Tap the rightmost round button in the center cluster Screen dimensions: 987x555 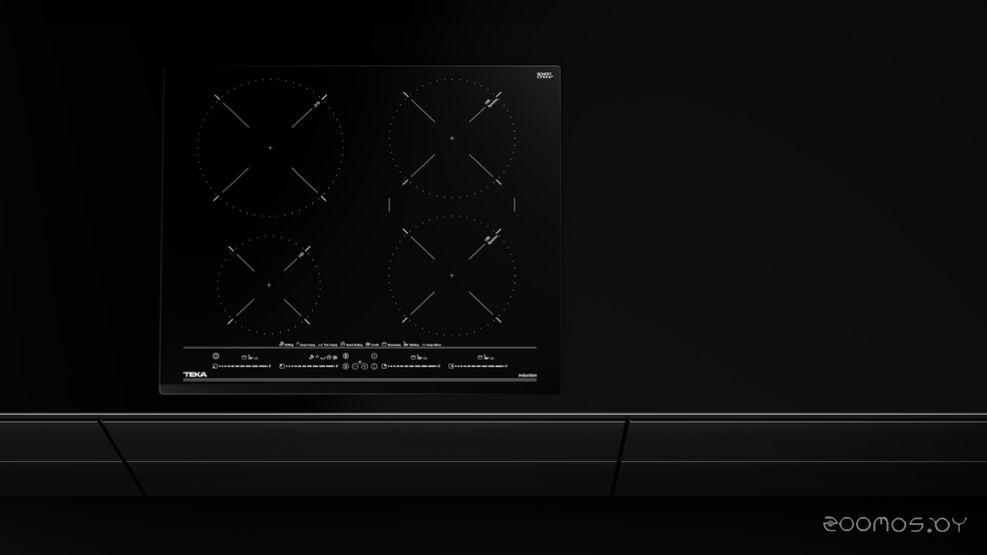[374, 366]
